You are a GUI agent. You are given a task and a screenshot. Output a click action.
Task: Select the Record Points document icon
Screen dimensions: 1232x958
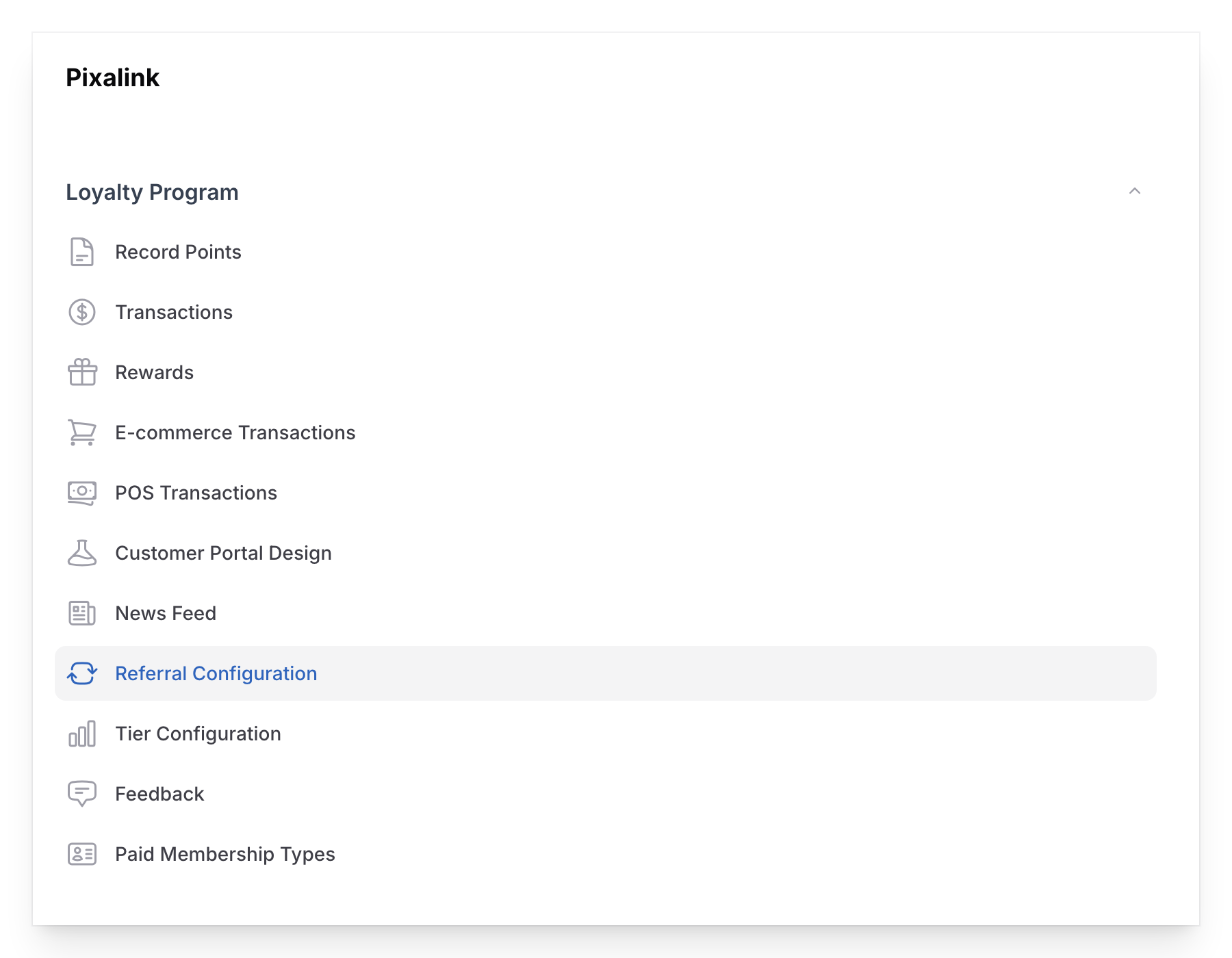[81, 252]
